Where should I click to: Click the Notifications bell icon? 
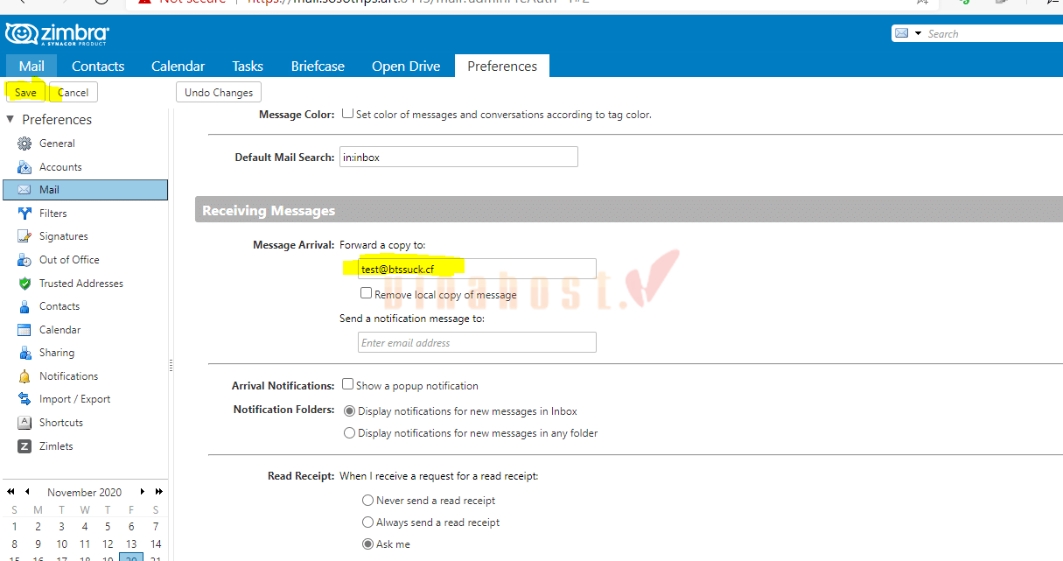pyautogui.click(x=24, y=376)
